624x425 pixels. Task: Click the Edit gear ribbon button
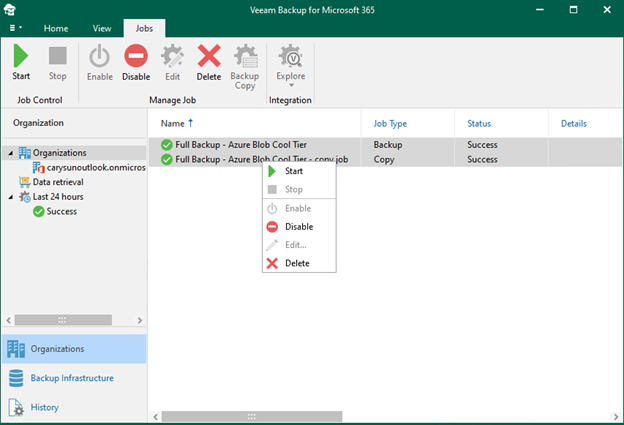click(x=172, y=62)
